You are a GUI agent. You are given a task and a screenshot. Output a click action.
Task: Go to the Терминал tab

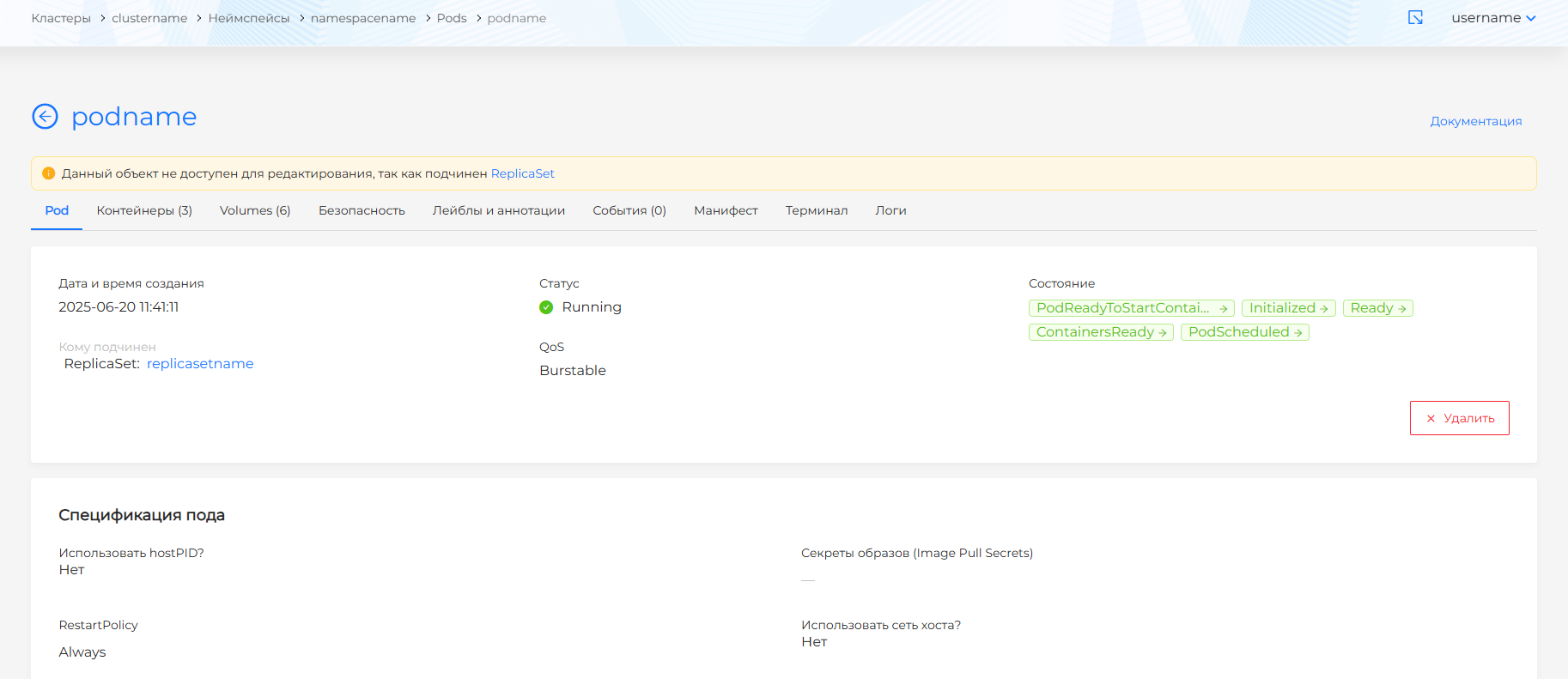click(816, 210)
